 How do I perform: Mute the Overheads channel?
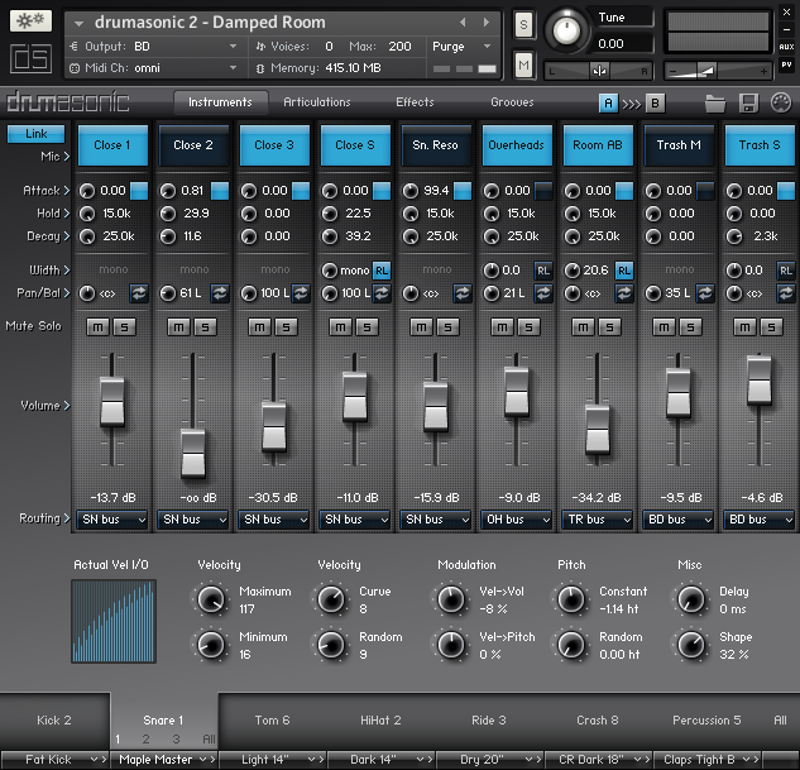[503, 327]
